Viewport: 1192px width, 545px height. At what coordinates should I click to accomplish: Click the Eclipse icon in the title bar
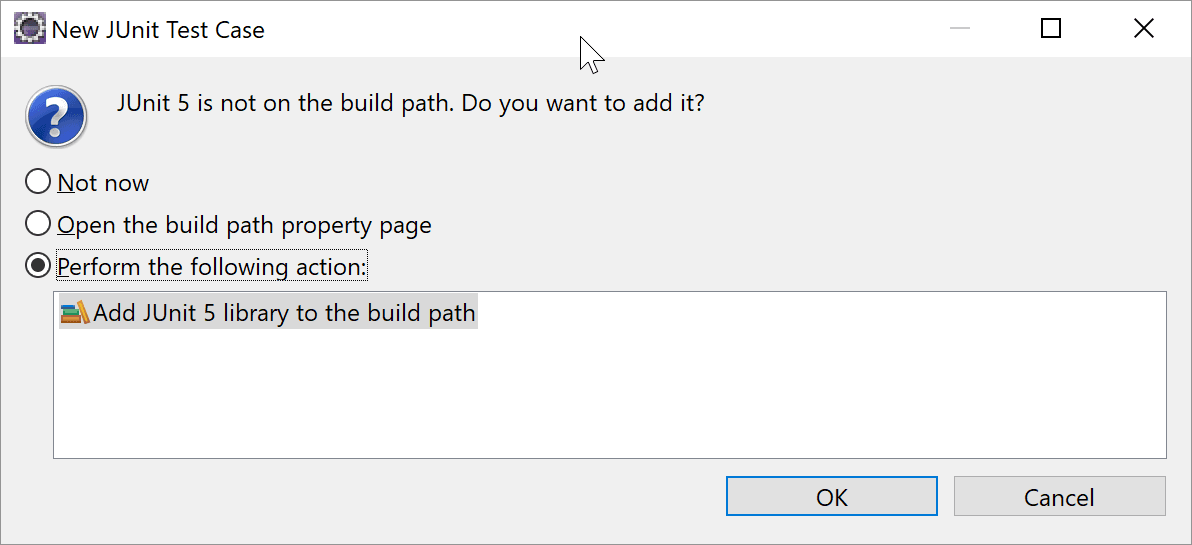[x=30, y=30]
